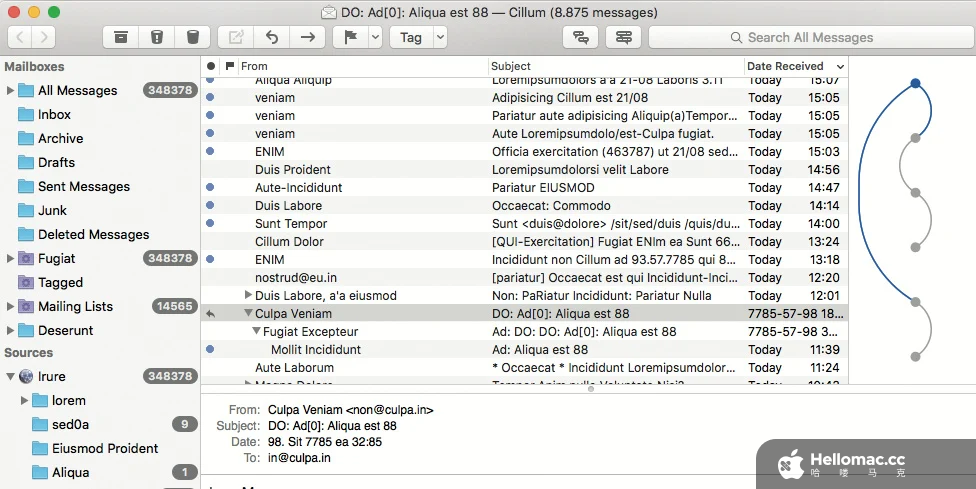
Task: Flag the selected message with flag icon
Action: coord(350,37)
